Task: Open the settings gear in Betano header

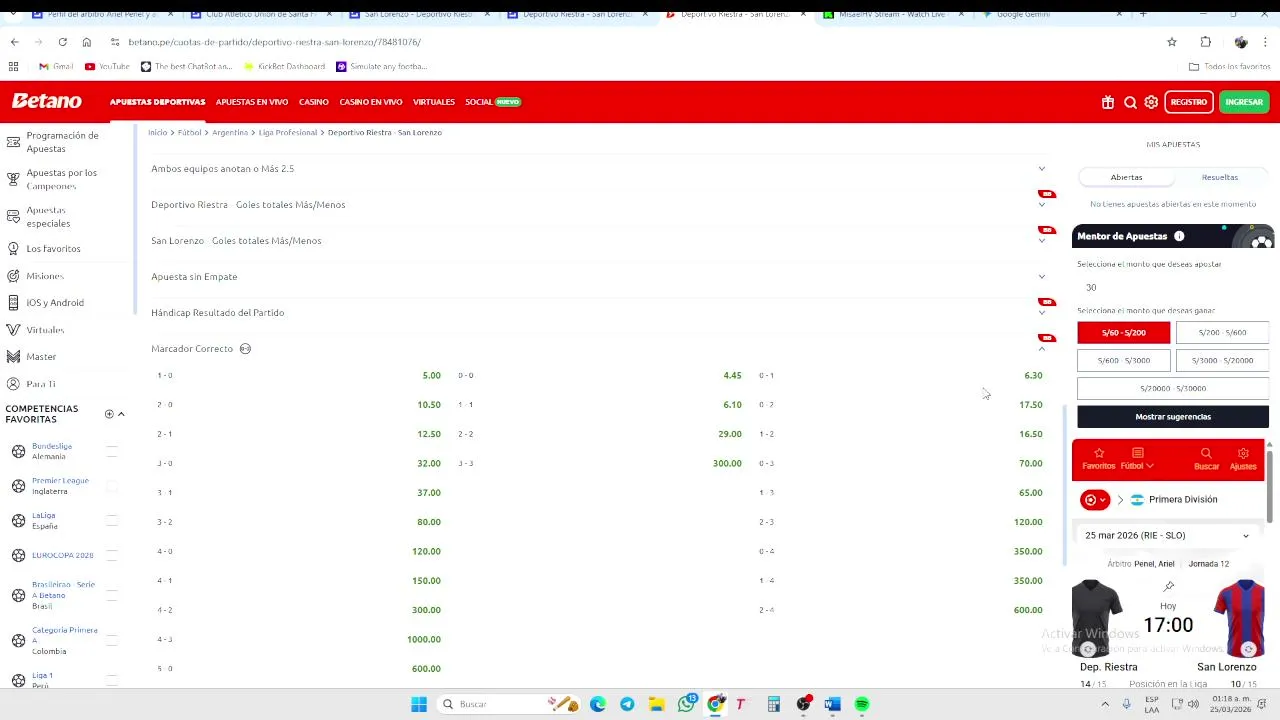Action: click(1151, 102)
